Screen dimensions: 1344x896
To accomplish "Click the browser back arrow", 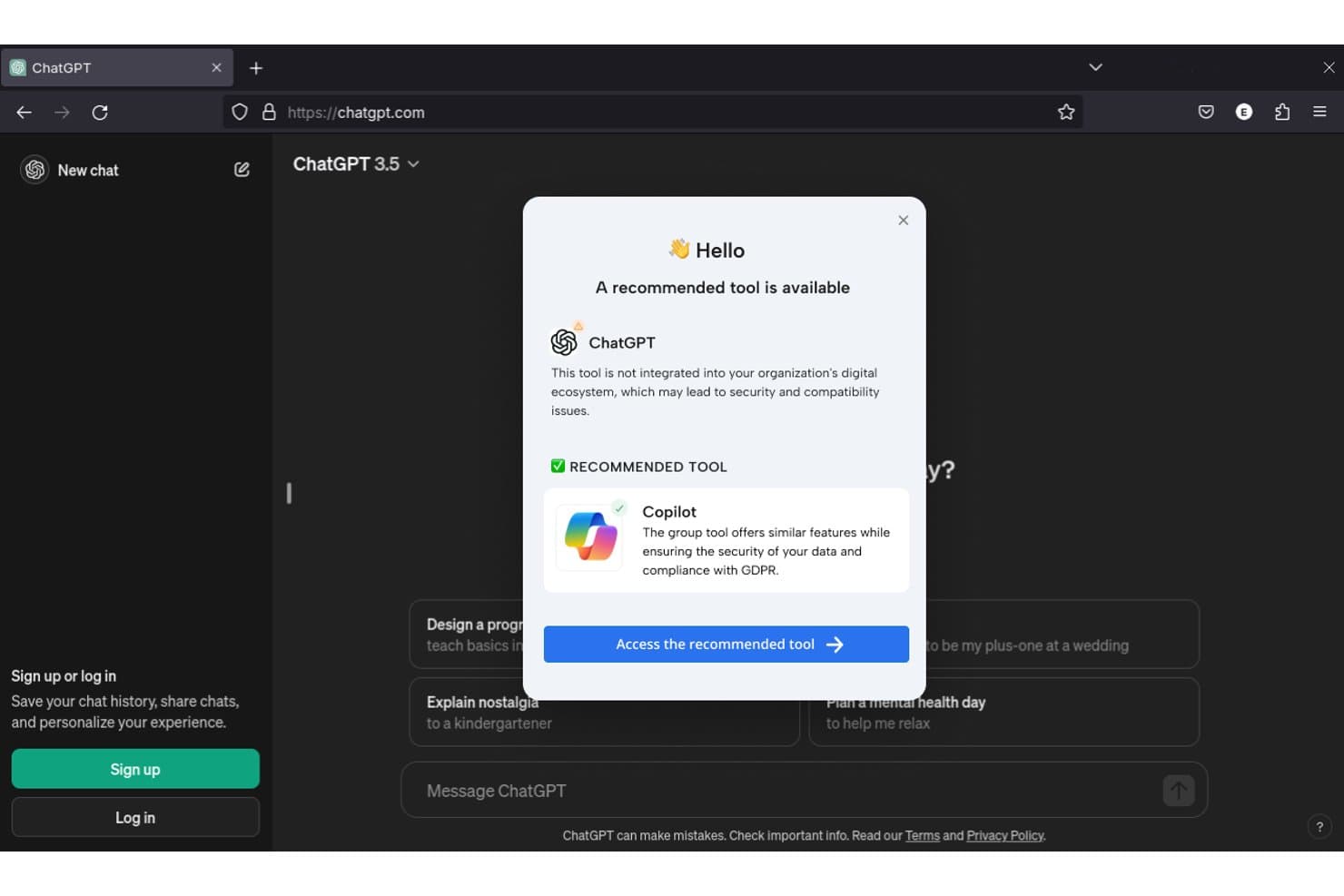I will [x=25, y=113].
